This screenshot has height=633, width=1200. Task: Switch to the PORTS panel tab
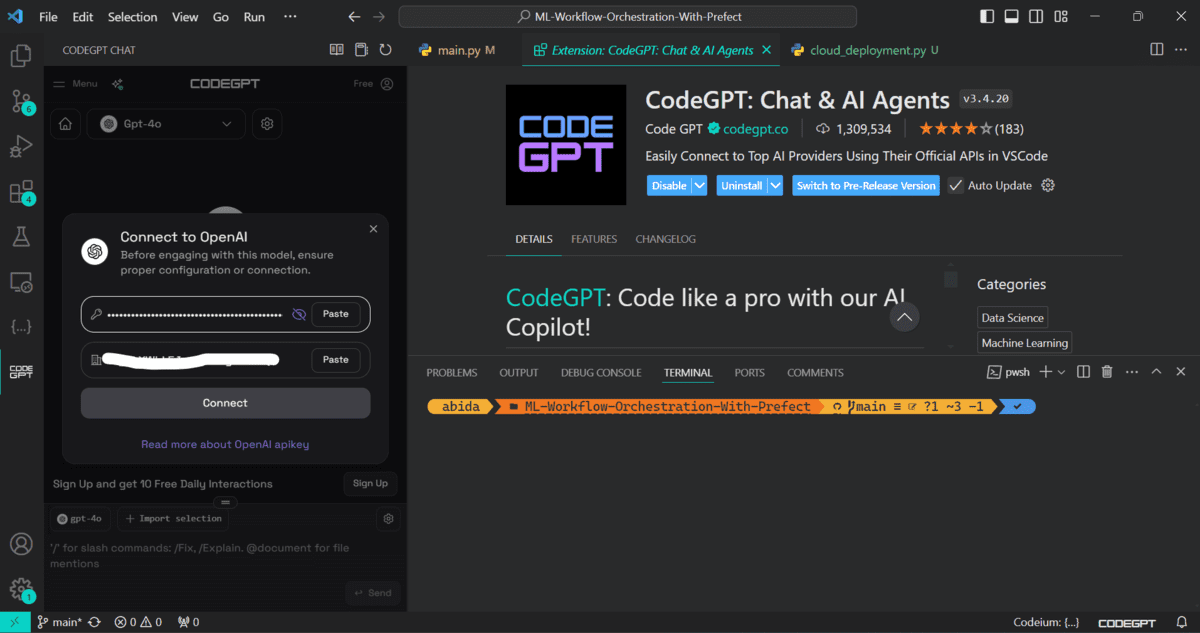click(x=749, y=372)
